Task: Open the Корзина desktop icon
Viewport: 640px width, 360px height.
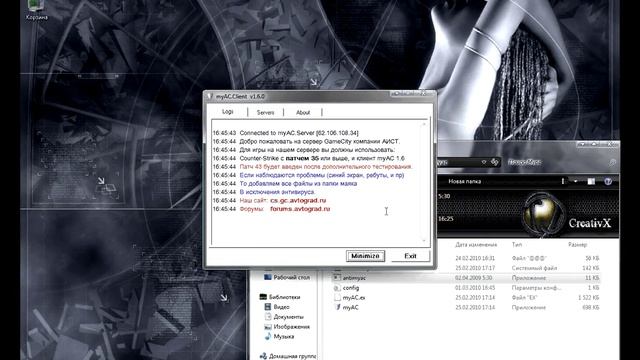Action: coord(36,10)
